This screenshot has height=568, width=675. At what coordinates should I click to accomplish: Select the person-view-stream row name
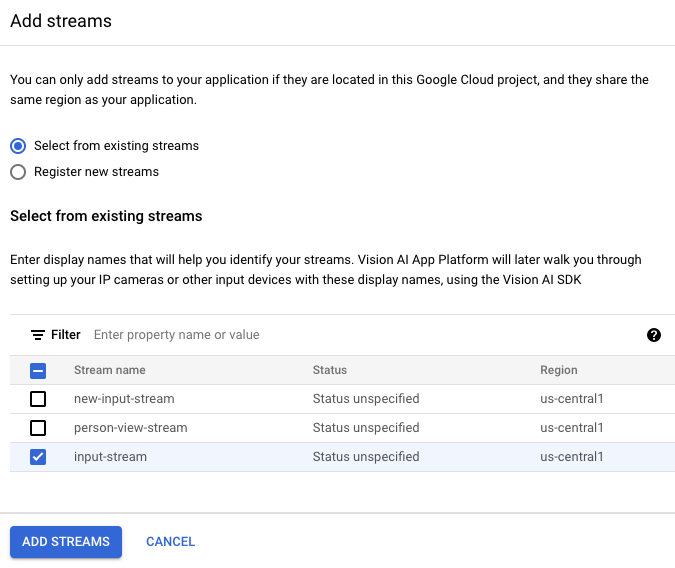[130, 428]
